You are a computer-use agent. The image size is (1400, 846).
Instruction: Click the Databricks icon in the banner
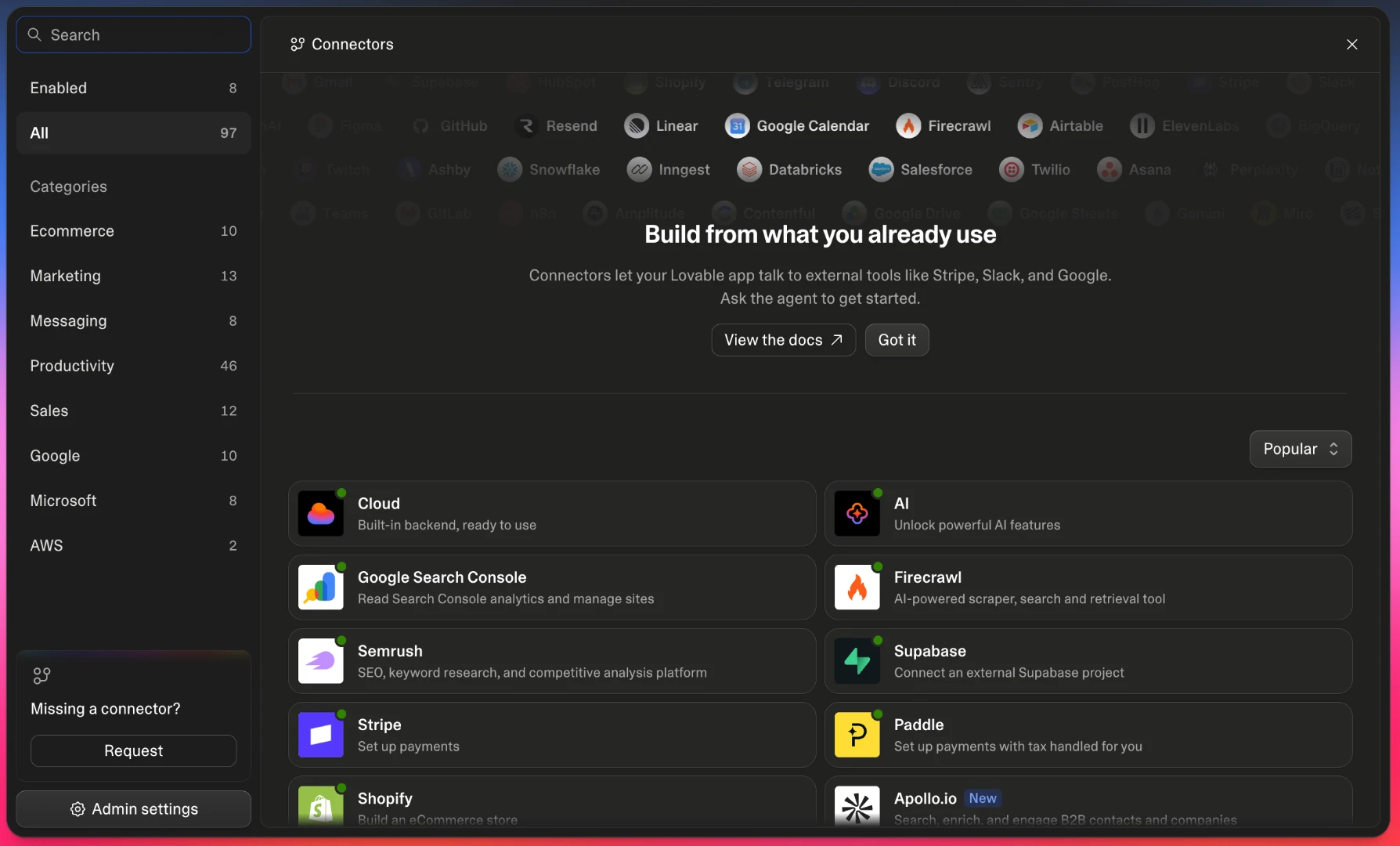tap(749, 170)
